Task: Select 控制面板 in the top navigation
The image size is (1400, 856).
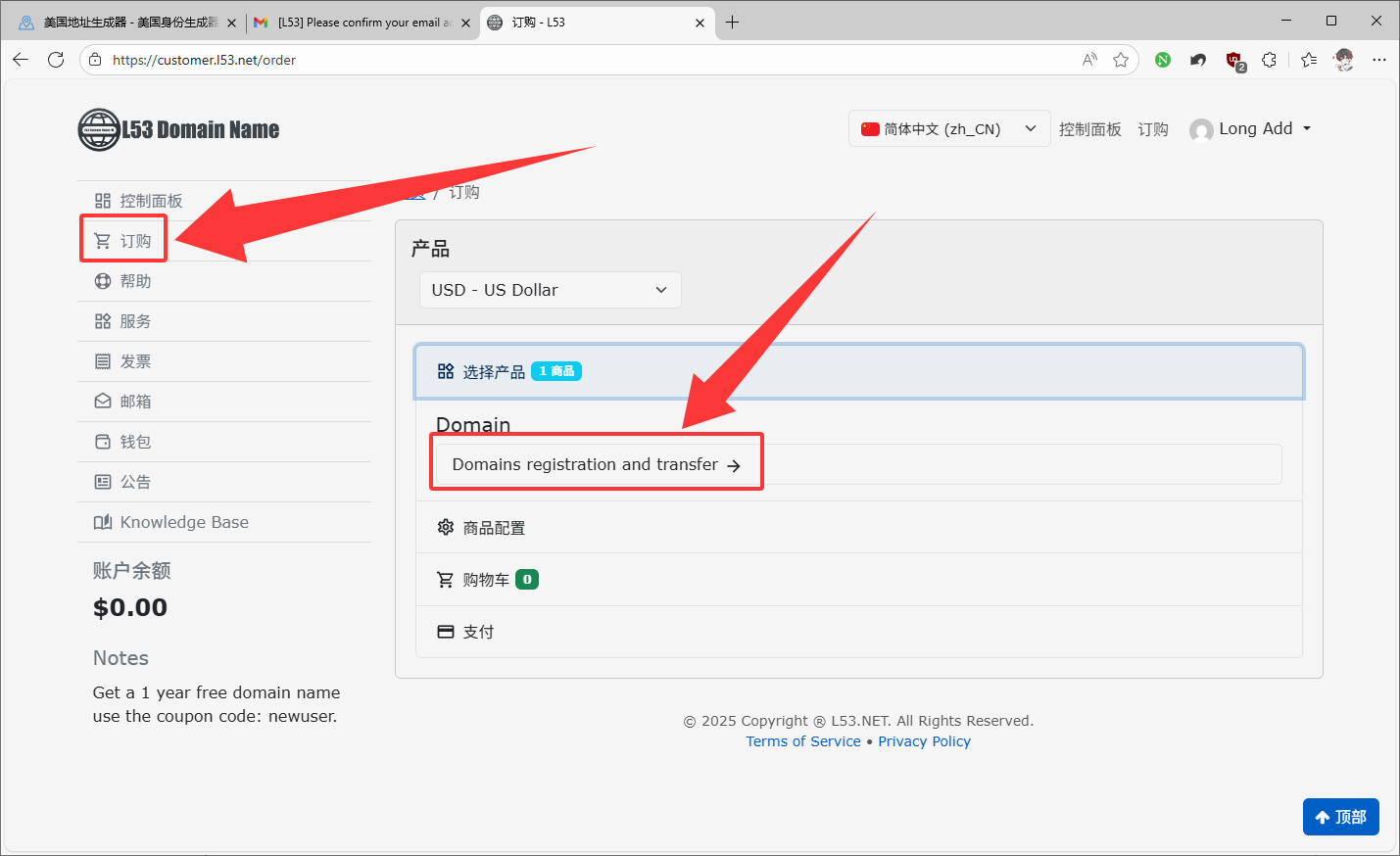Action: coord(1089,129)
